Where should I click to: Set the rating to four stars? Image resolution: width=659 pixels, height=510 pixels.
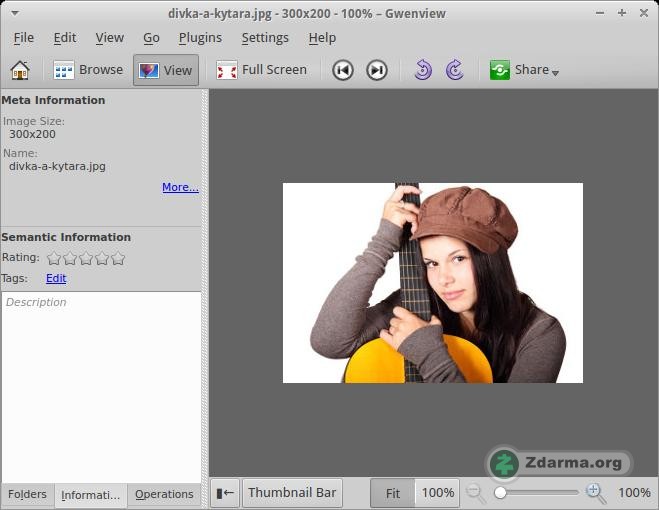click(x=102, y=258)
